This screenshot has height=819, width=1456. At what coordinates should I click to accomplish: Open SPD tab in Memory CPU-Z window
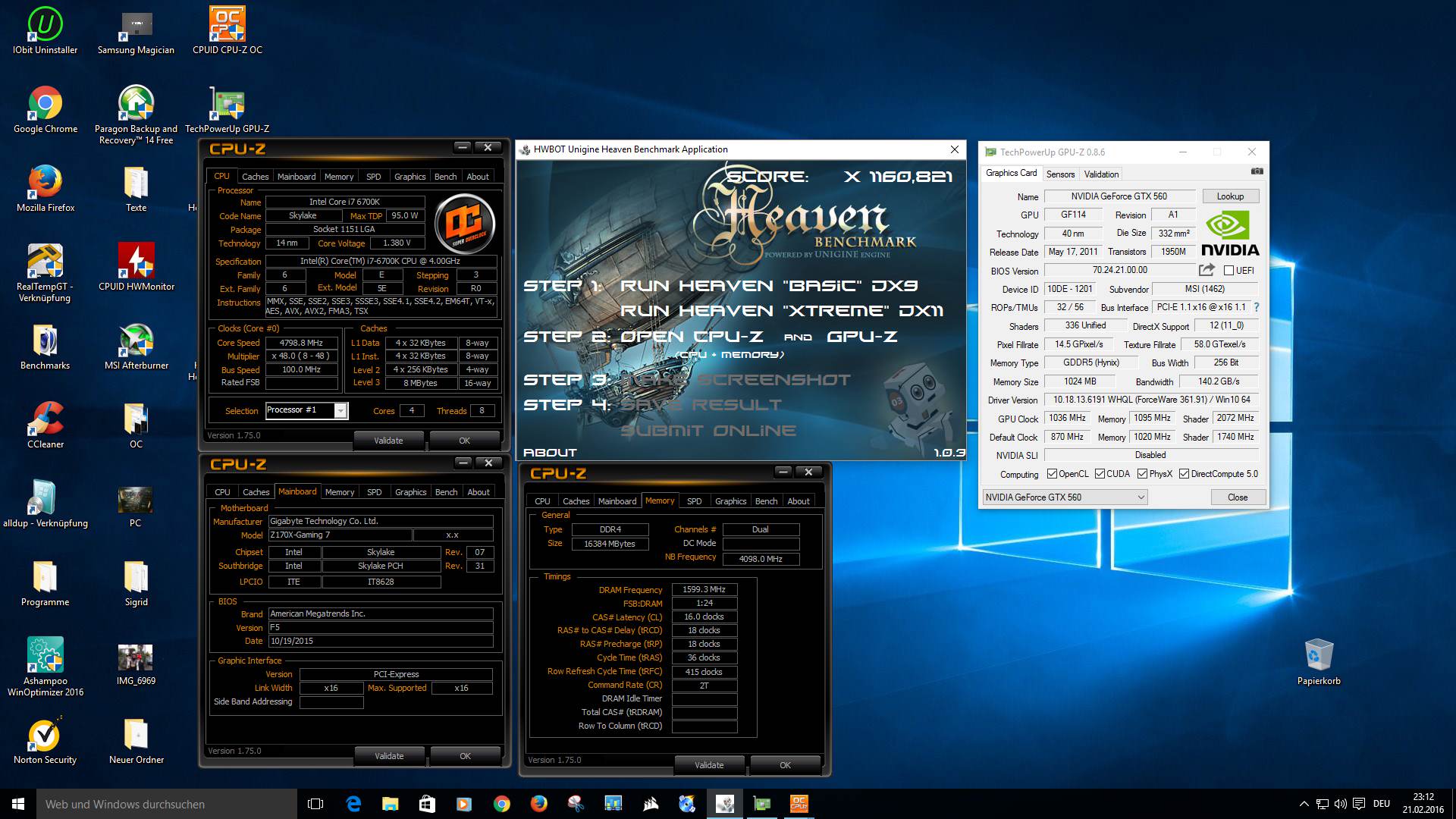click(x=694, y=500)
